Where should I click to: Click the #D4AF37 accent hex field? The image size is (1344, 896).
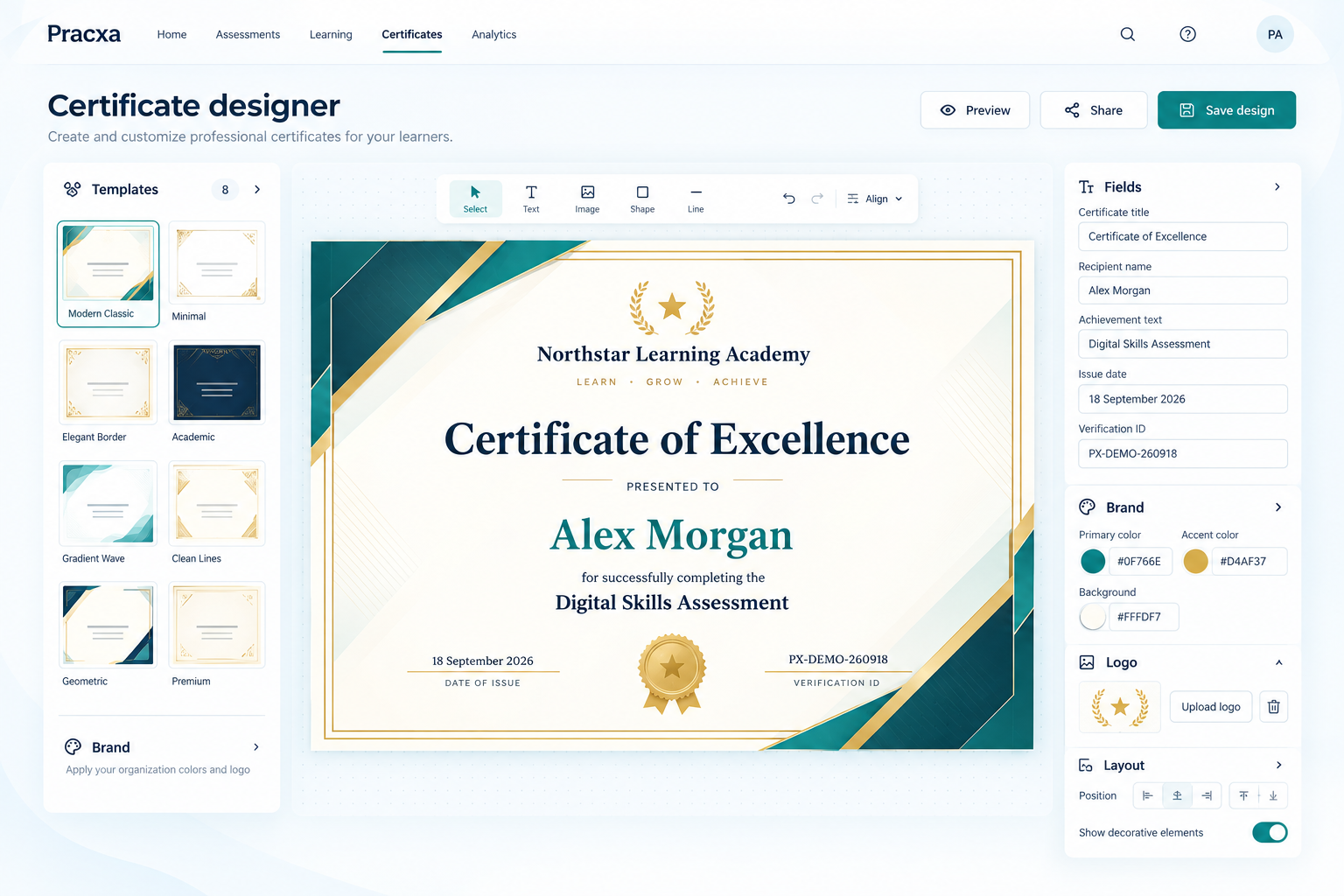click(x=1249, y=561)
